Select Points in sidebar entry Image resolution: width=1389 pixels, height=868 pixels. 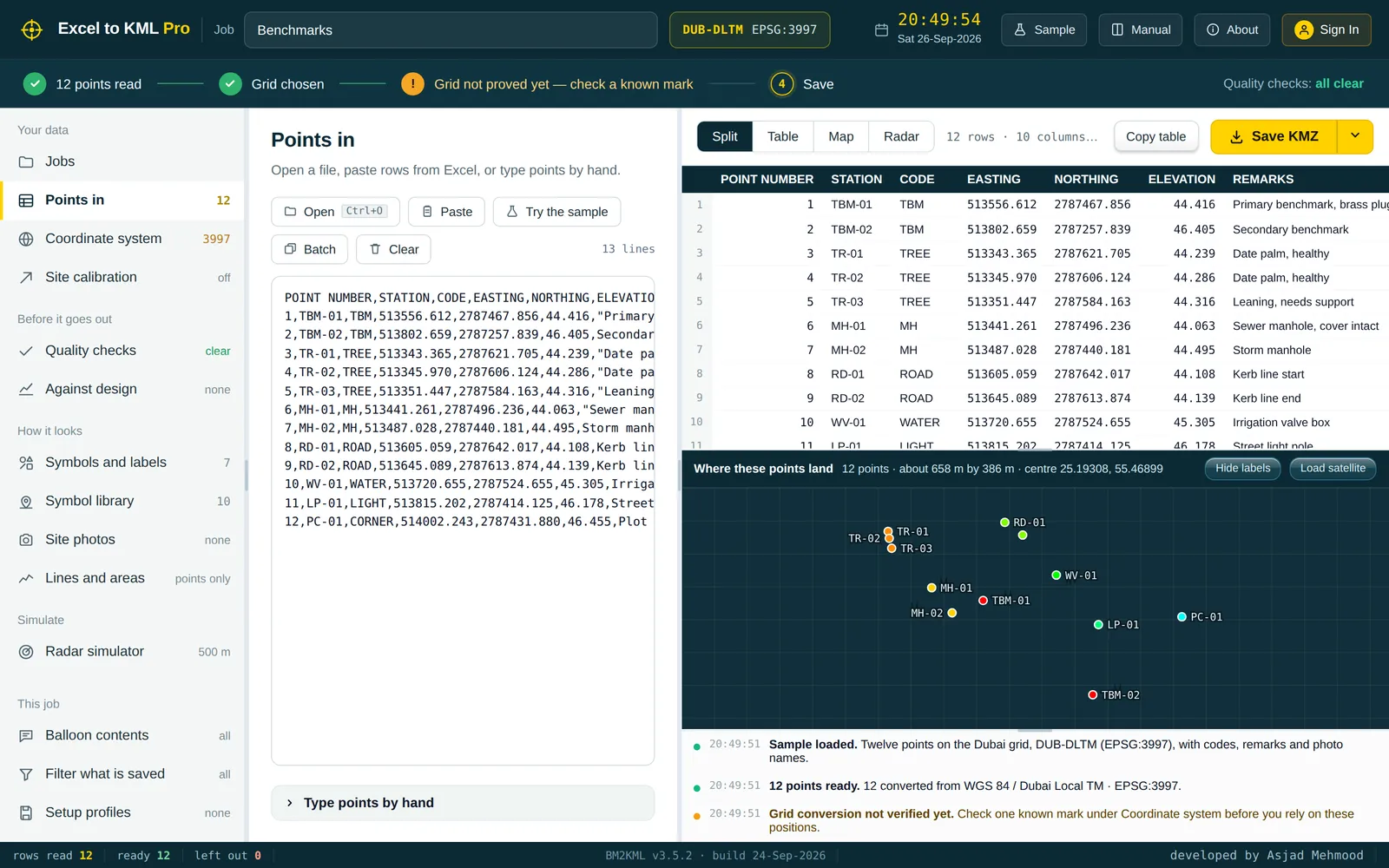tap(122, 201)
